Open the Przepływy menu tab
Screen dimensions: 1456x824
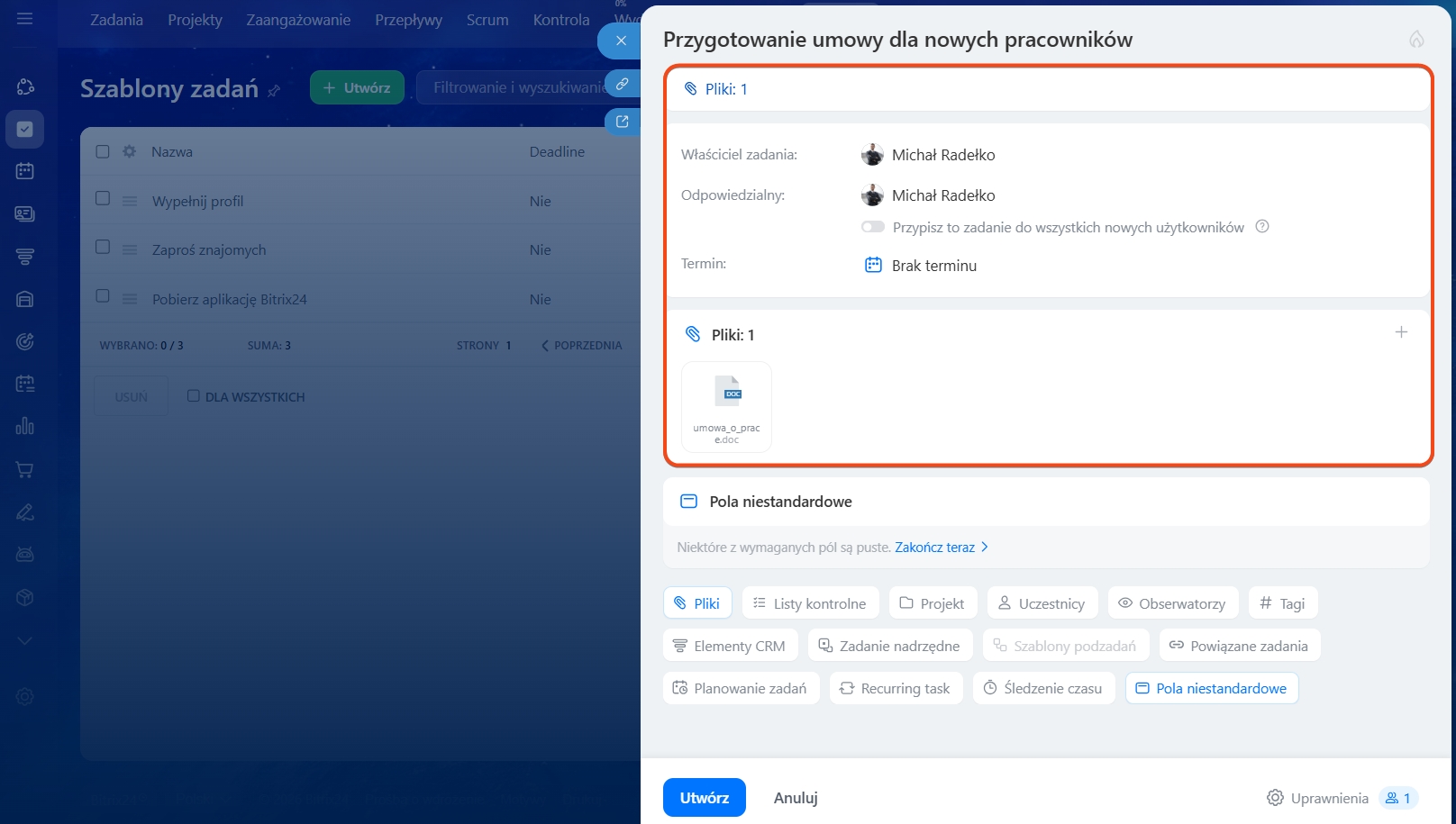tap(408, 20)
